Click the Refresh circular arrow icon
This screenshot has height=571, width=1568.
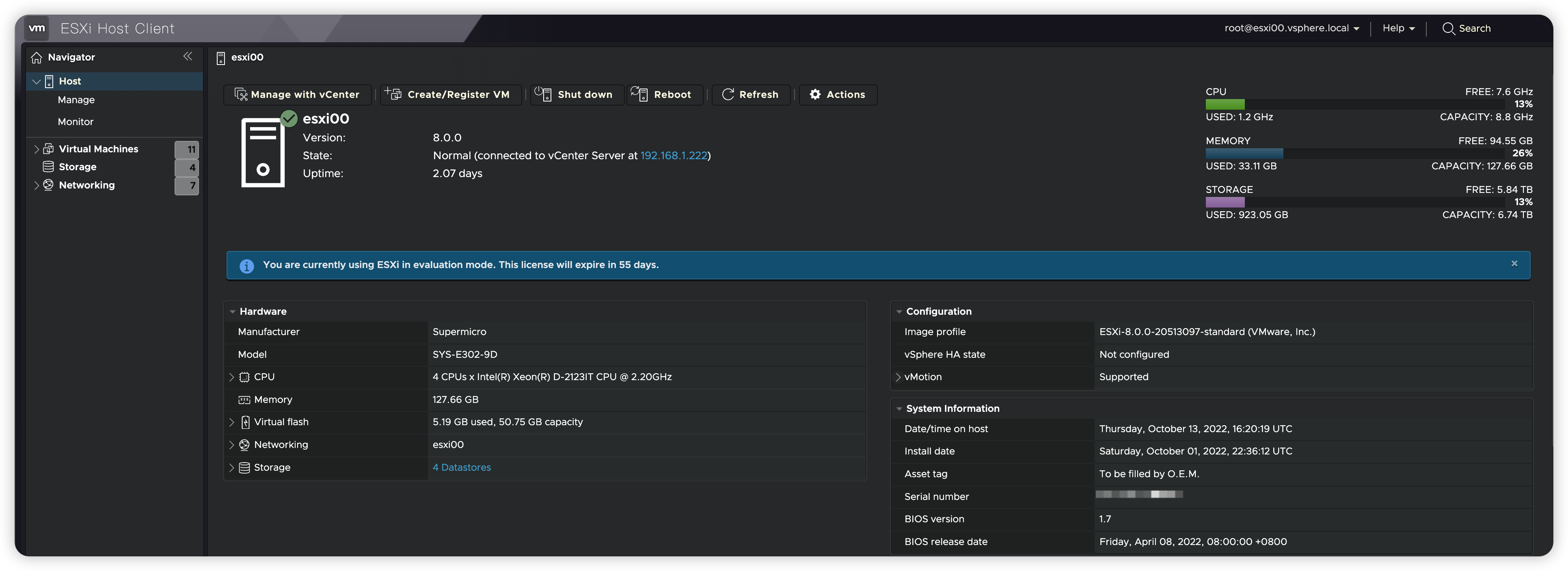click(728, 94)
